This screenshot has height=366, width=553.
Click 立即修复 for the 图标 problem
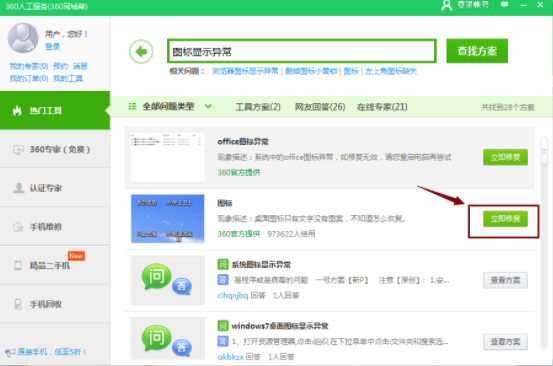[x=505, y=219]
